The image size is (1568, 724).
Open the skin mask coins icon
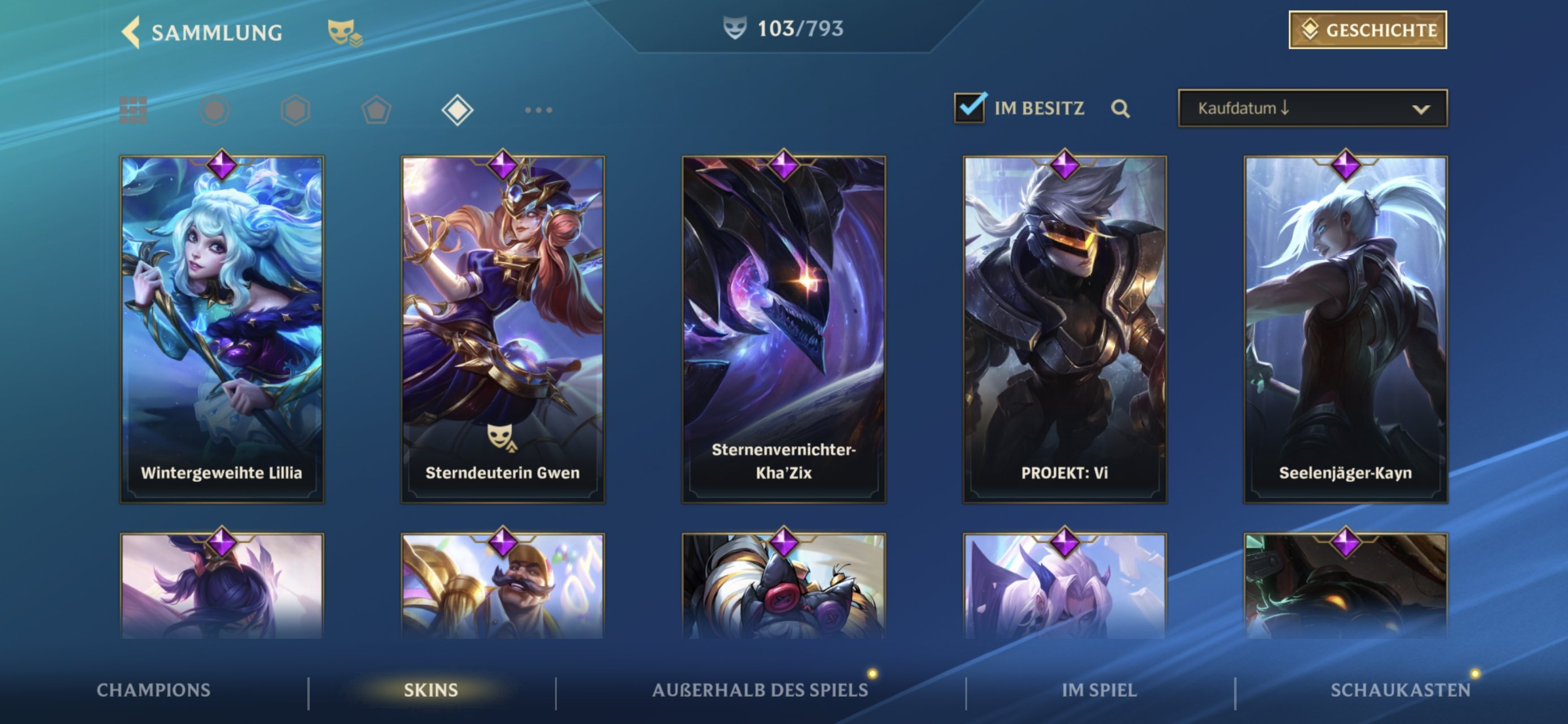point(344,32)
